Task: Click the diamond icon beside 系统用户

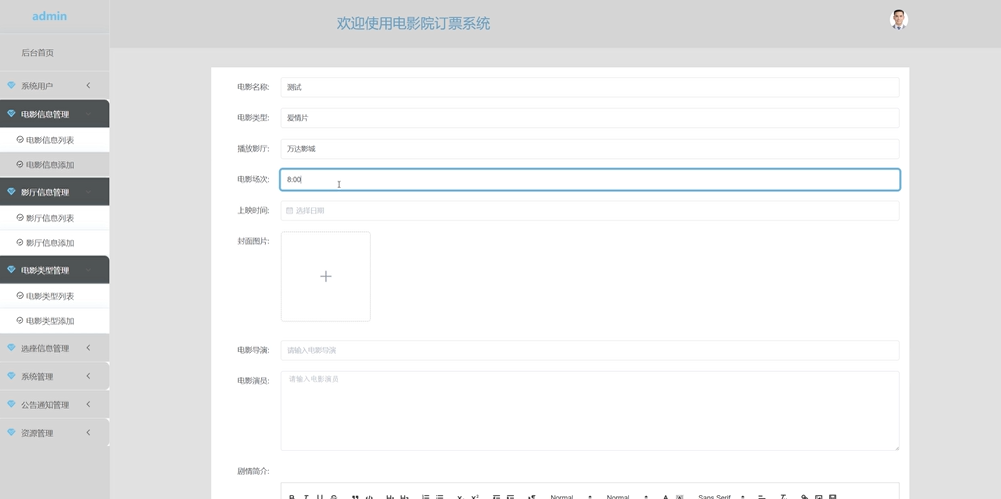Action: [11, 85]
